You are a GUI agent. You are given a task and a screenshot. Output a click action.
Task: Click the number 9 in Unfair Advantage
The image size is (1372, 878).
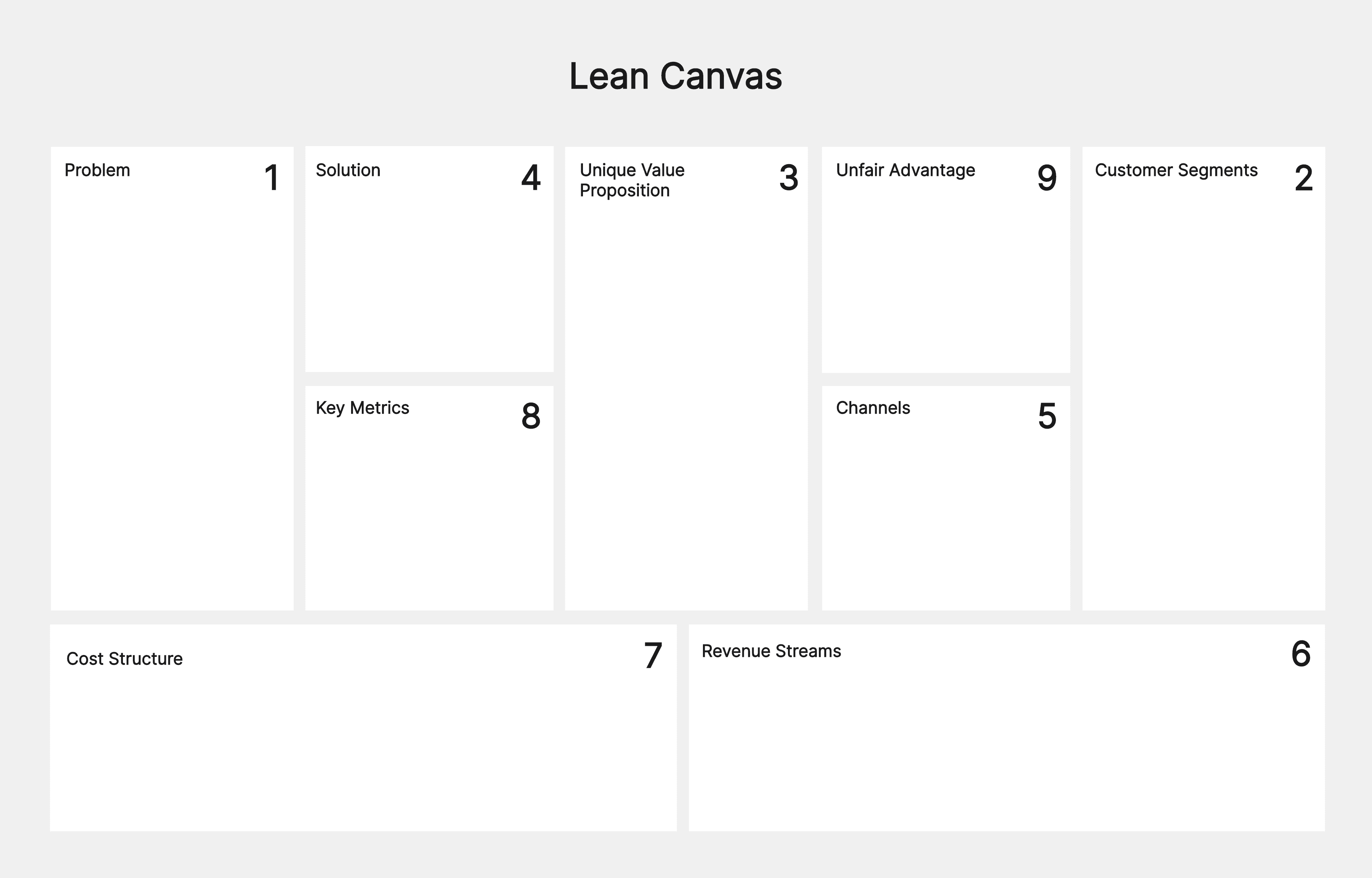tap(1047, 177)
